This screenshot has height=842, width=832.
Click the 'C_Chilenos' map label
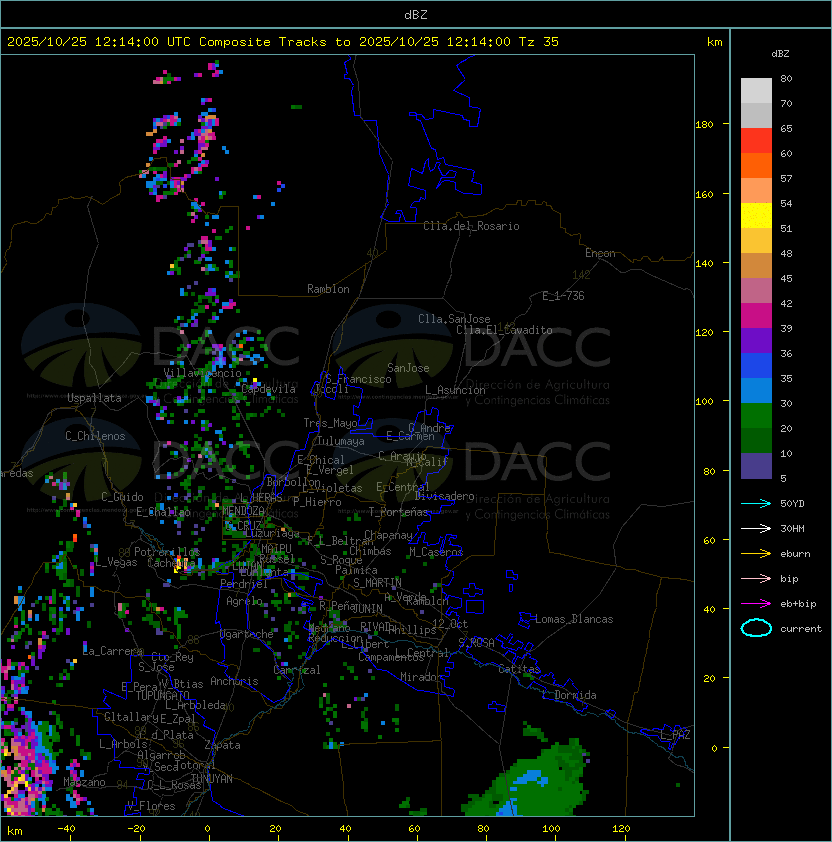[x=95, y=436]
